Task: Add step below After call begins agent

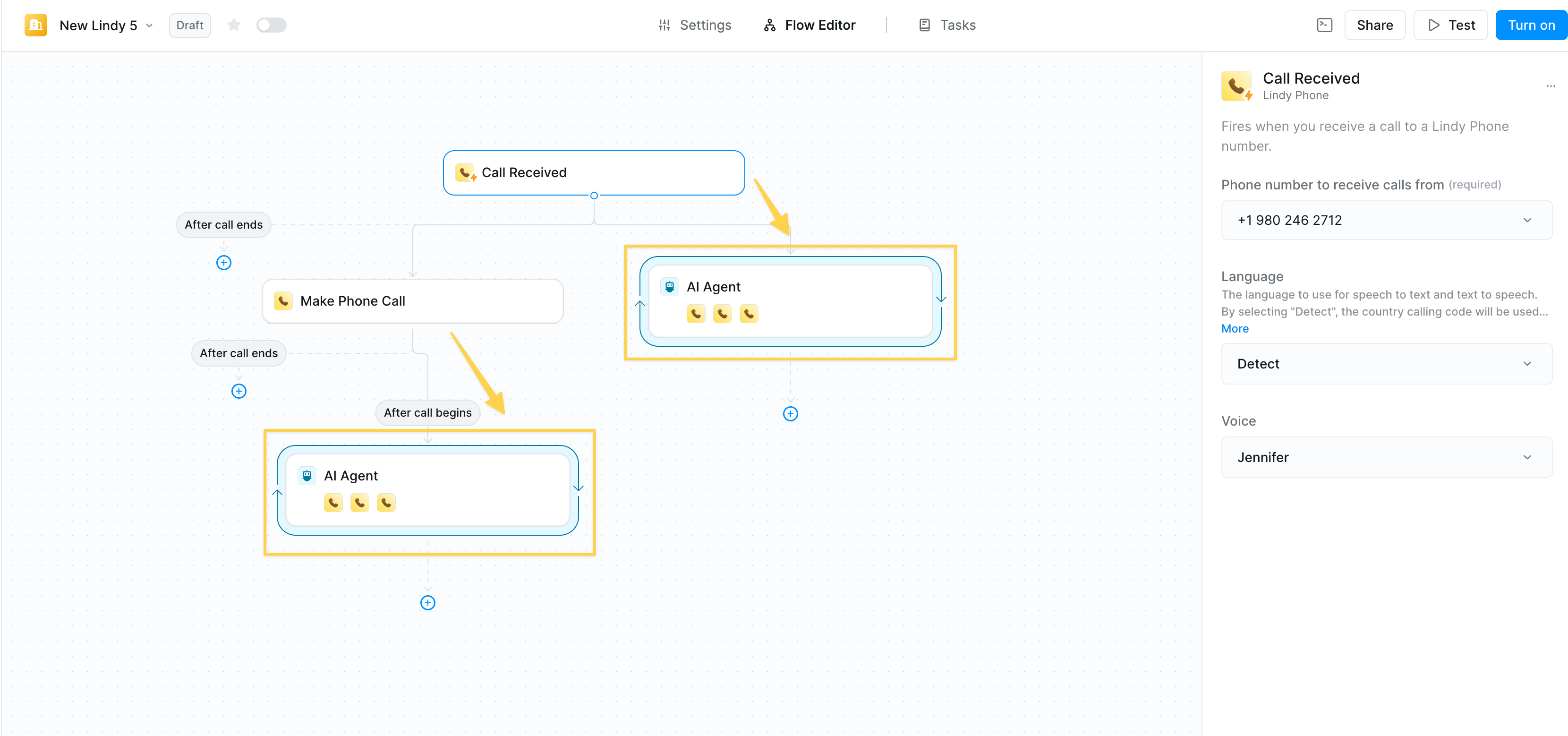Action: (x=428, y=603)
